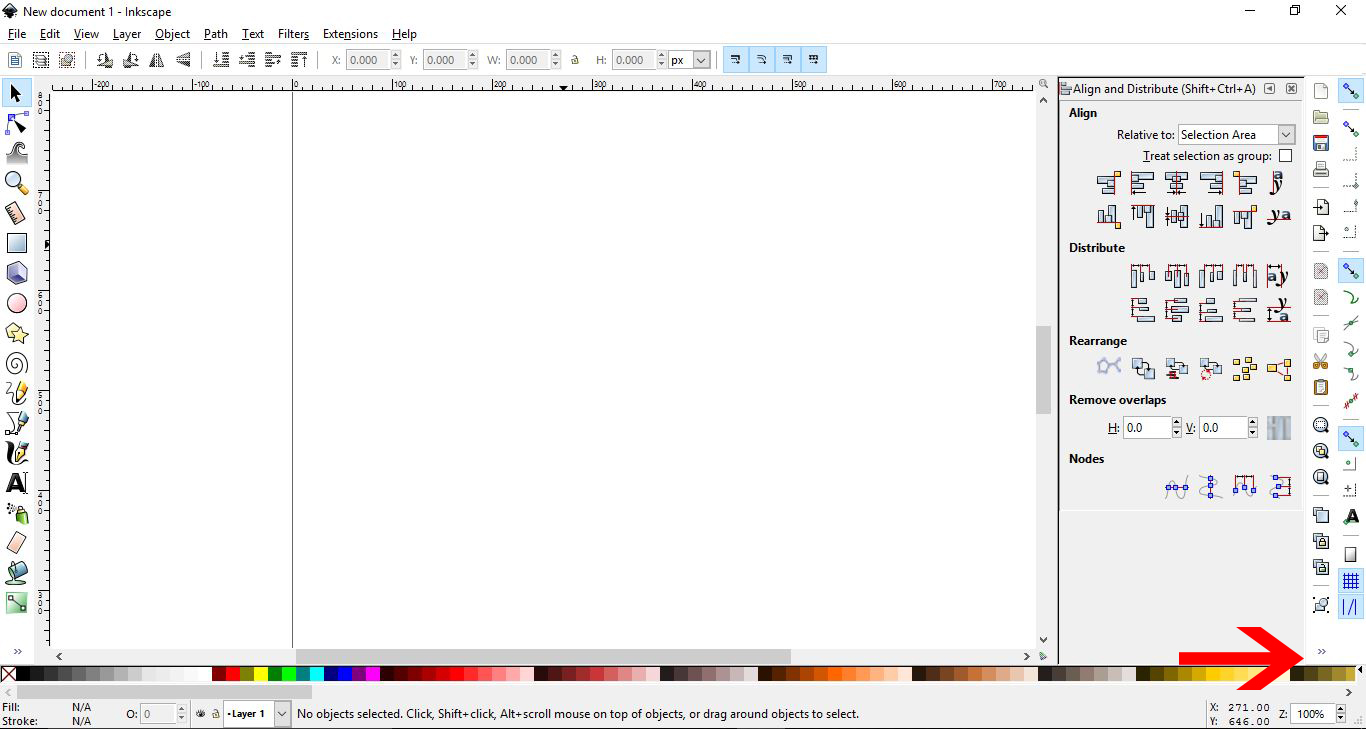Enable the Treat selection as group checkbox
Viewport: 1366px width, 729px height.
click(1286, 155)
